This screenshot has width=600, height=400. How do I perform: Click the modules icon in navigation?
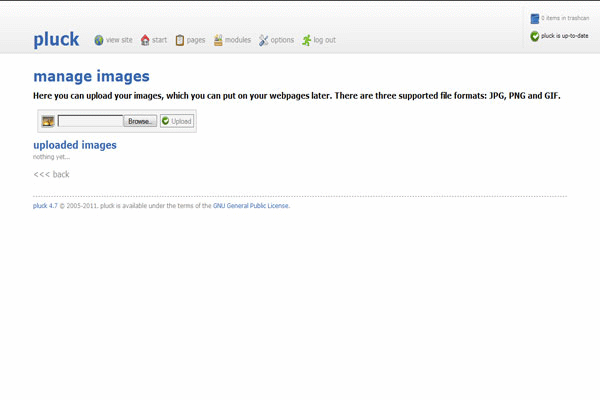click(x=218, y=40)
